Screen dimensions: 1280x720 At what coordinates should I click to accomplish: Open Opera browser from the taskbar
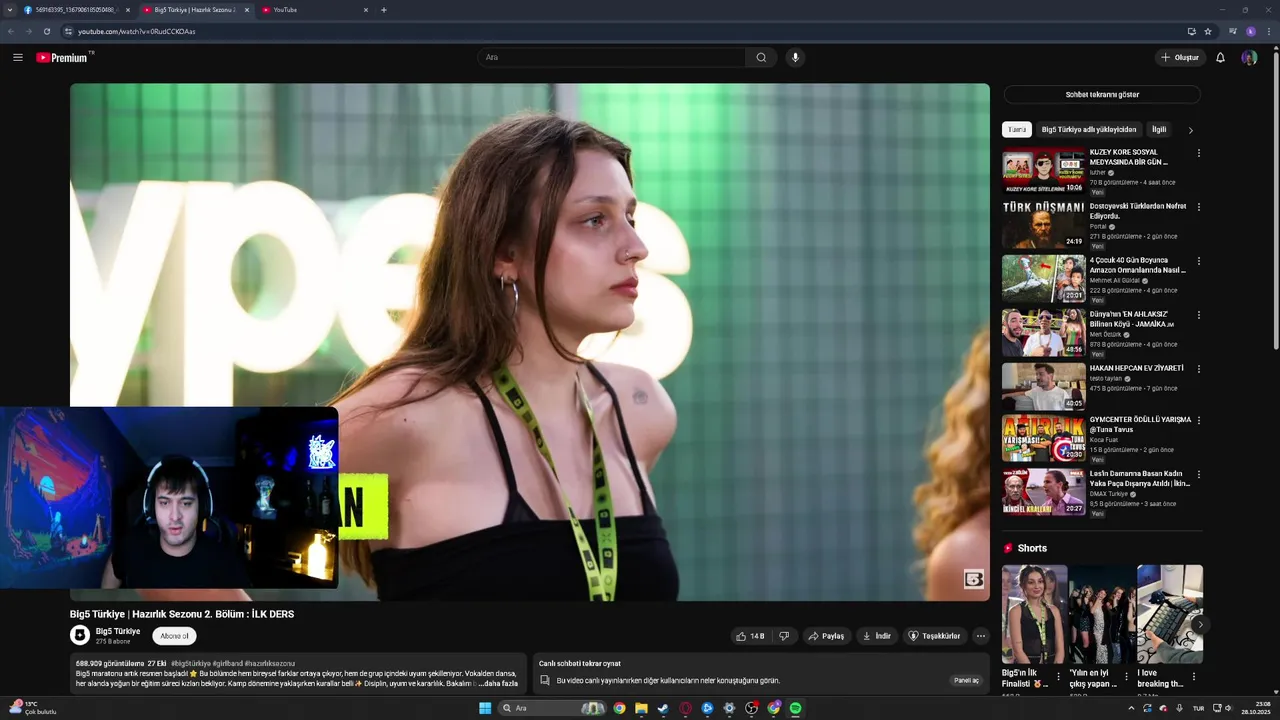685,708
